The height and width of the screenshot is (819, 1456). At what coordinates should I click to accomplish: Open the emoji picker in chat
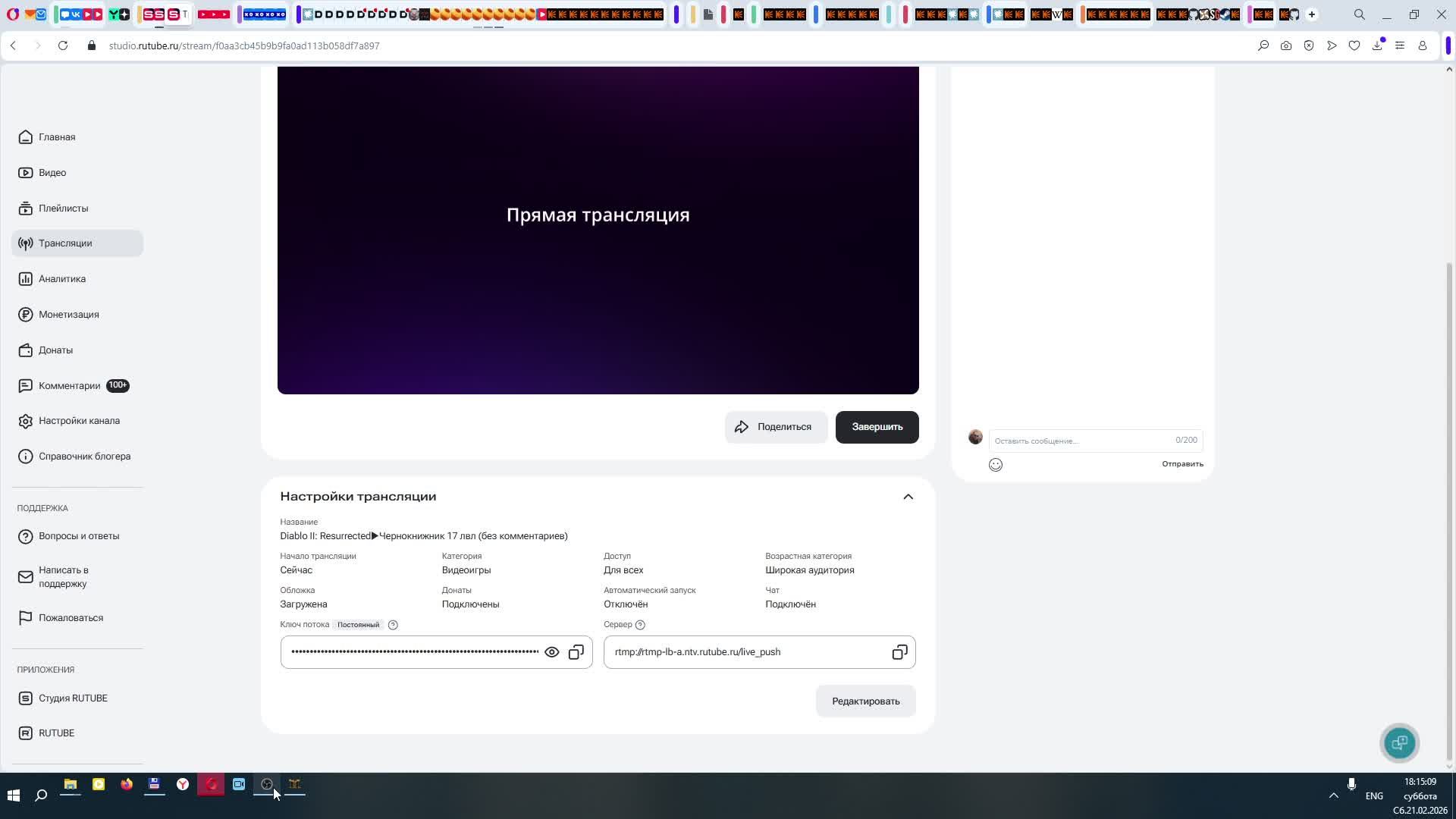(x=996, y=465)
